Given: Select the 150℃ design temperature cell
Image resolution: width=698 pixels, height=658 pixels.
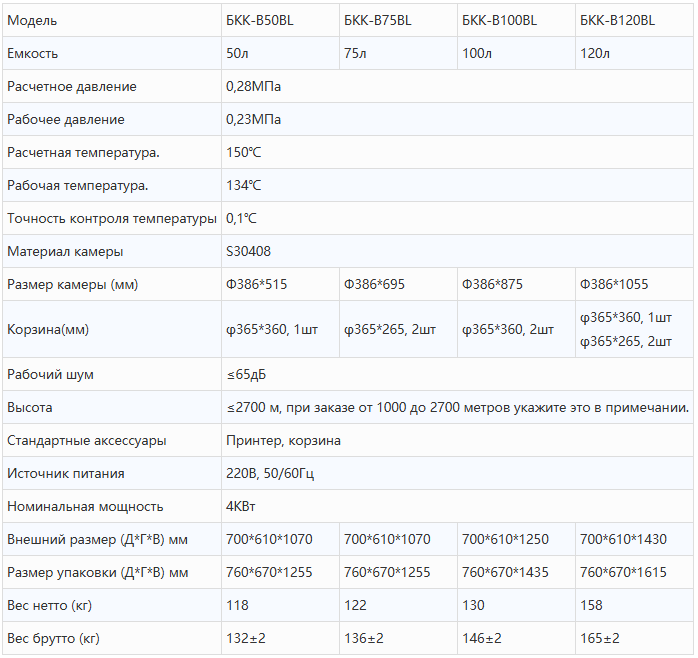Looking at the screenshot, I should coord(244,152).
